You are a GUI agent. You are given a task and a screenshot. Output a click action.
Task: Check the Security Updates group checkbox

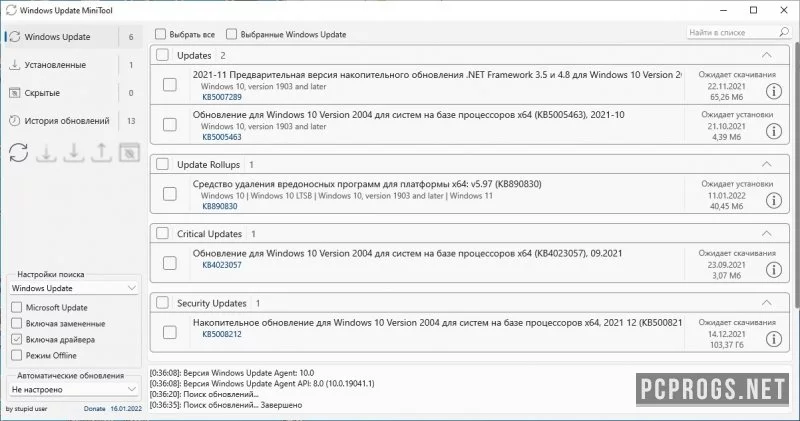pos(162,303)
